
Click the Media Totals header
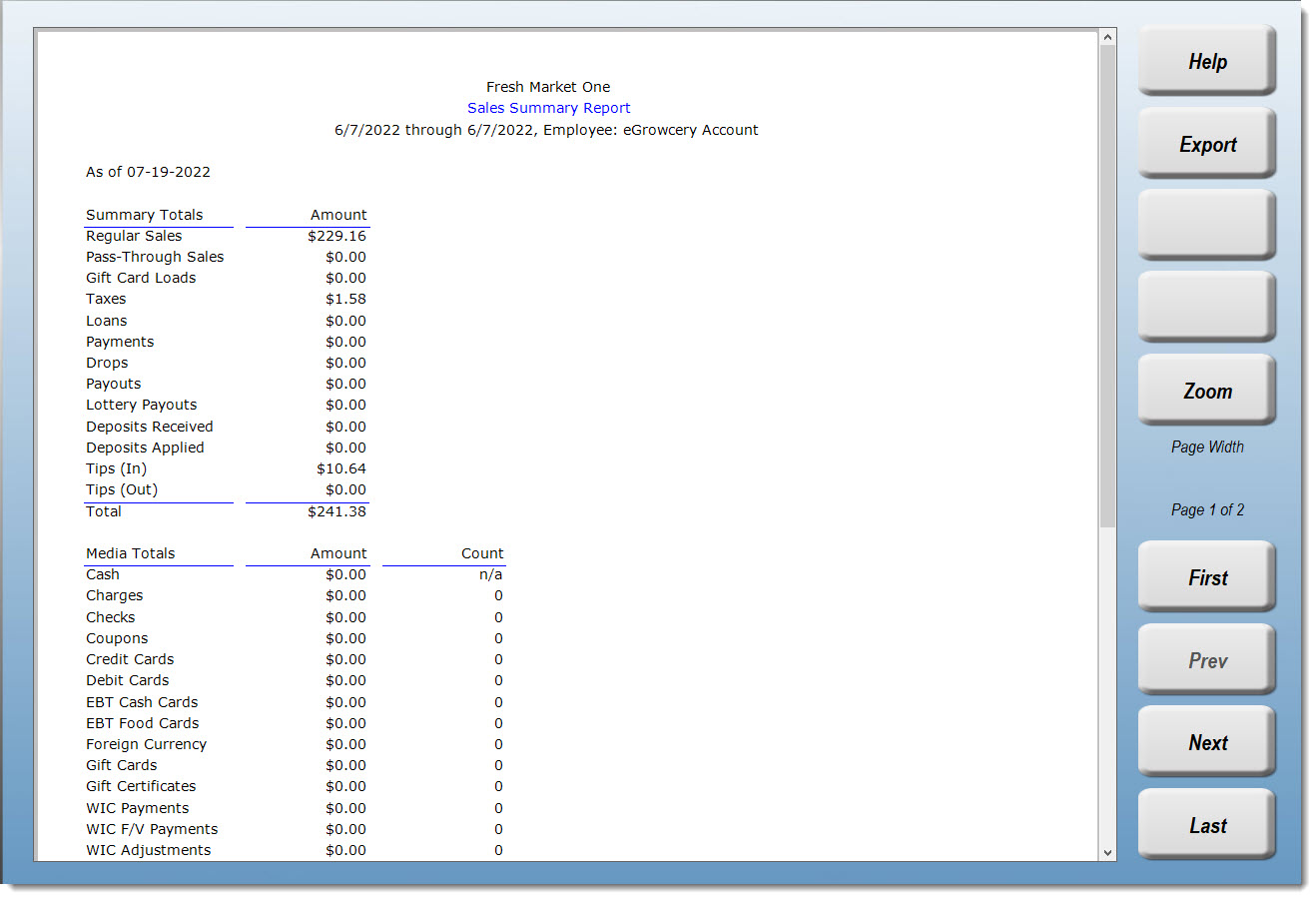[x=131, y=553]
